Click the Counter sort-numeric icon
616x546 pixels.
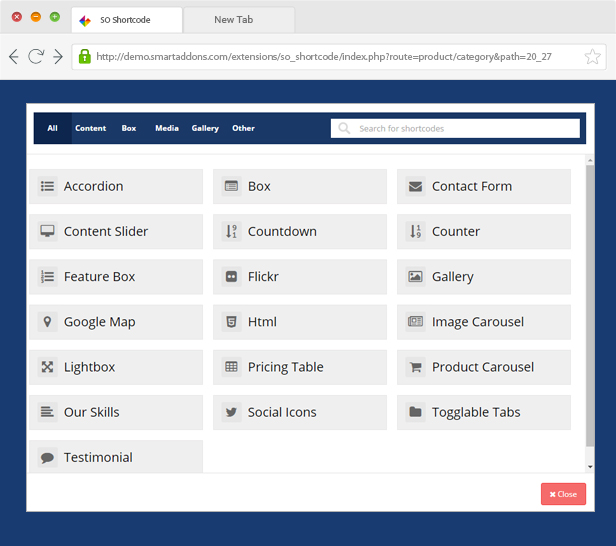pos(415,231)
